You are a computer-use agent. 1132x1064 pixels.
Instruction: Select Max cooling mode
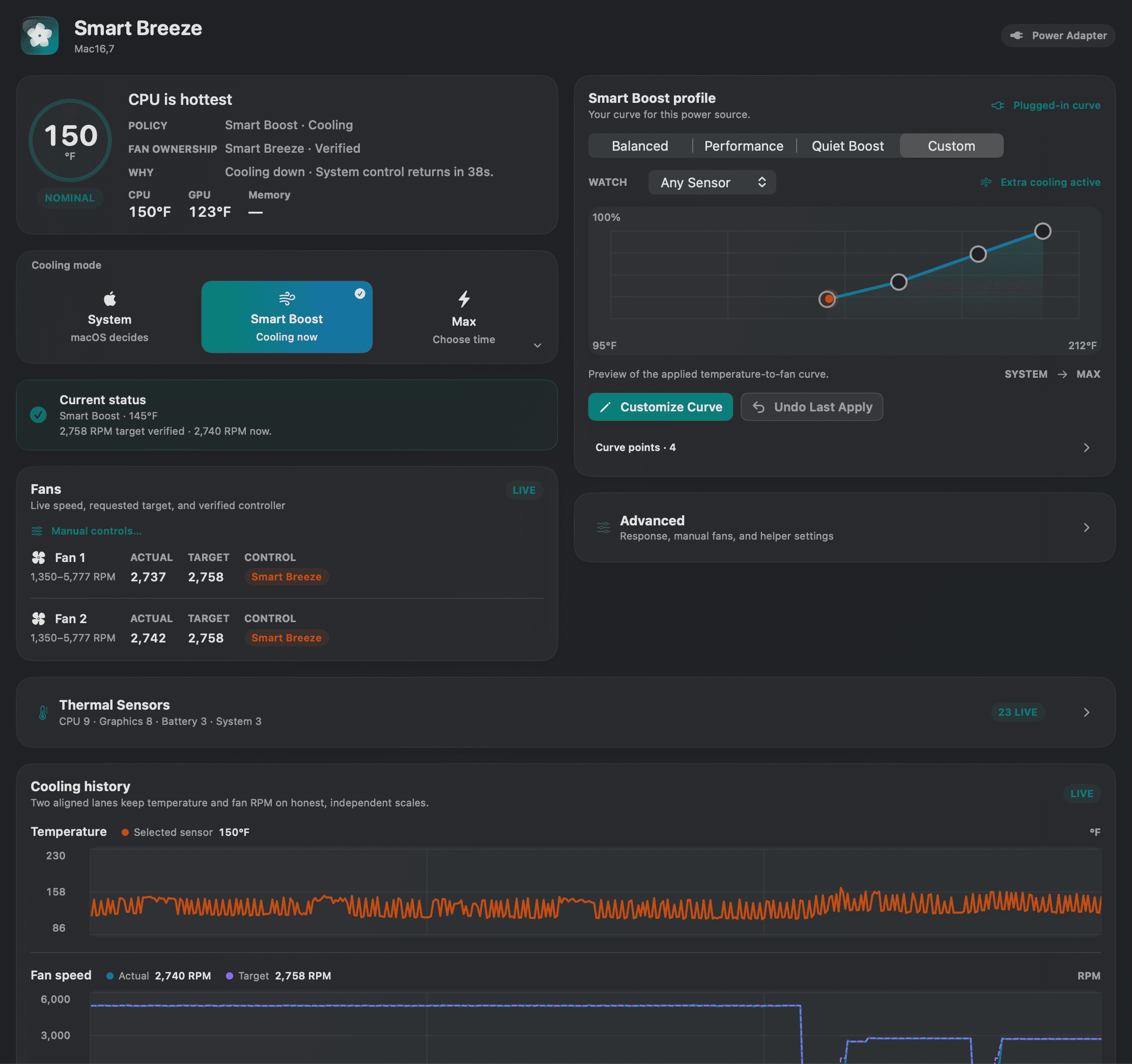(464, 317)
